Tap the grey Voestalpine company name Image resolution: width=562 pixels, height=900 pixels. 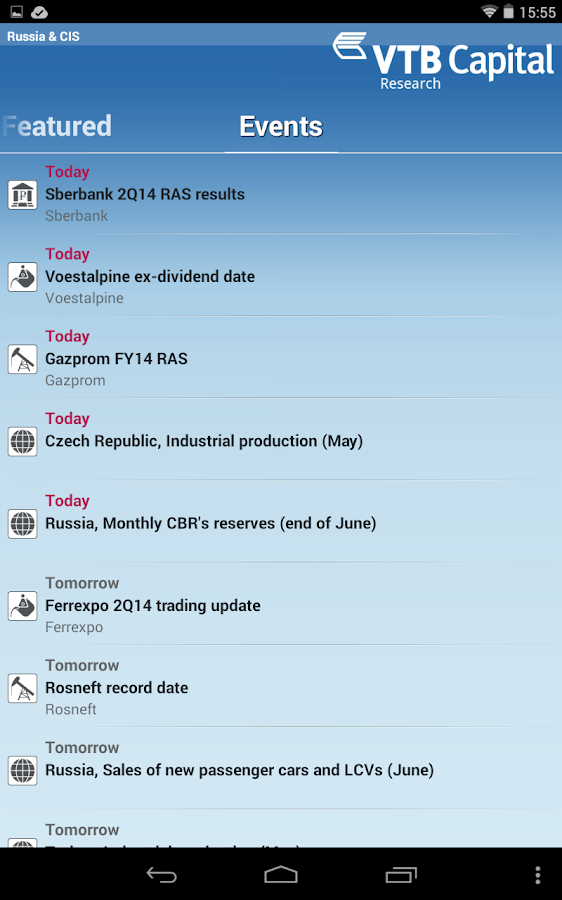(x=84, y=298)
